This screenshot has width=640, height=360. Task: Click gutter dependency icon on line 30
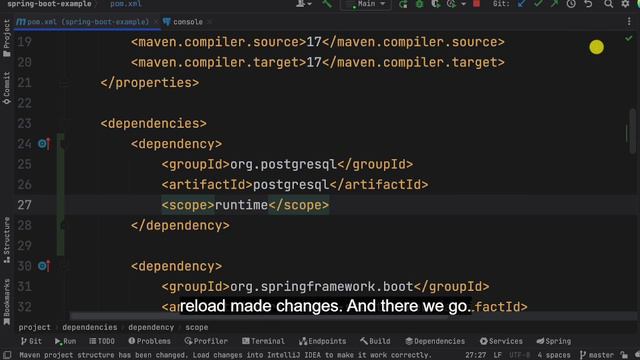pos(44,266)
